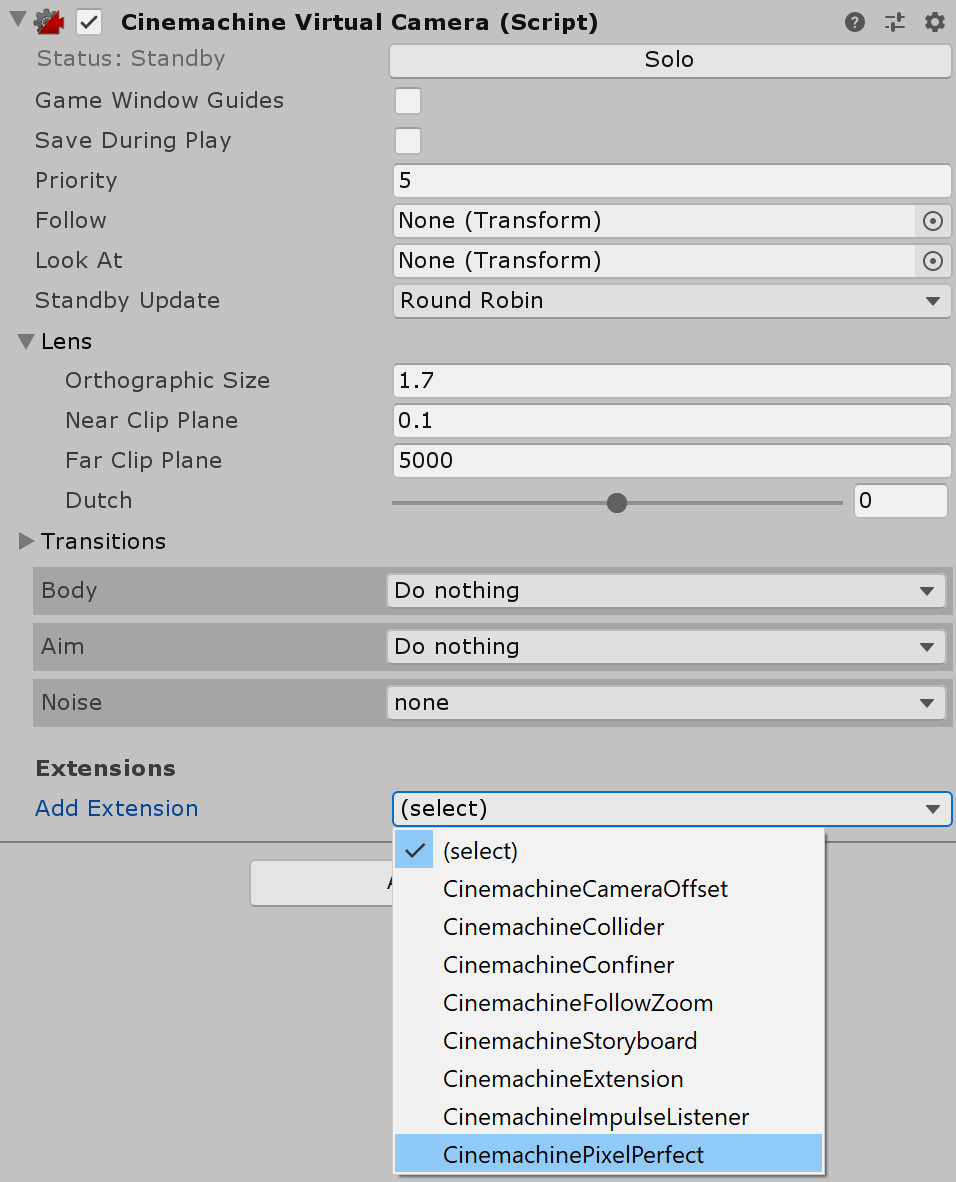This screenshot has height=1182, width=956.
Task: Expand the Transitions section
Action: point(26,542)
